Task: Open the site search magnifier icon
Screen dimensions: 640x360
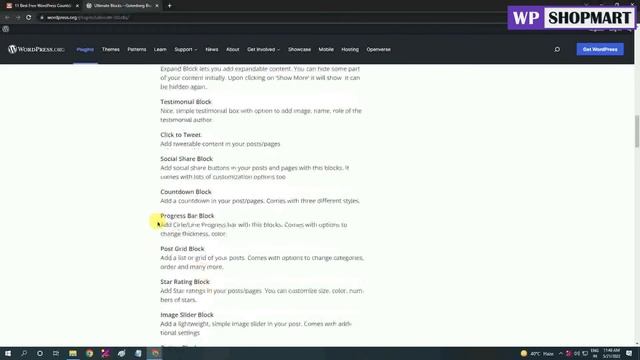Action: click(557, 49)
